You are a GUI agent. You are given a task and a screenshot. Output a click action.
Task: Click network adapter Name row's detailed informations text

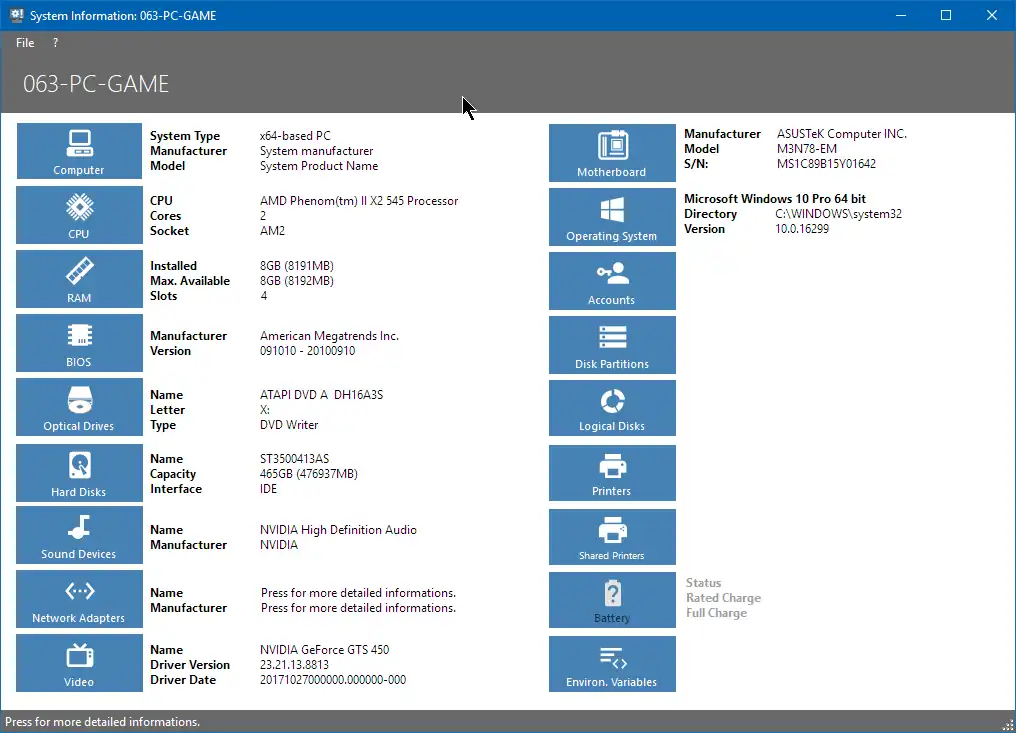tap(358, 593)
